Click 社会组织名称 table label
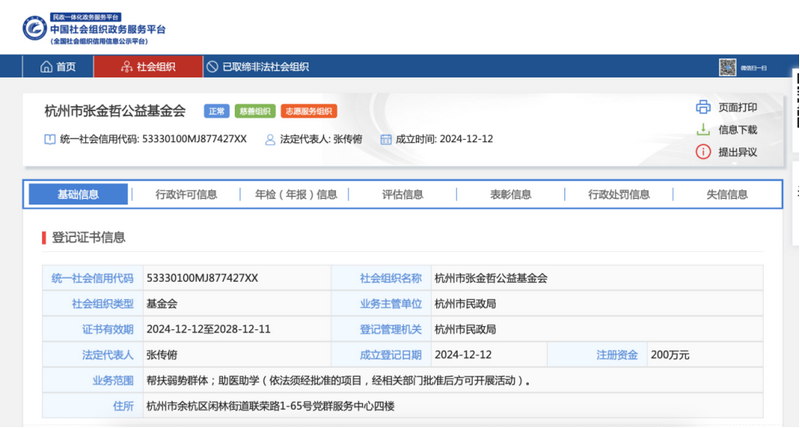The height and width of the screenshot is (428, 800). [391, 278]
